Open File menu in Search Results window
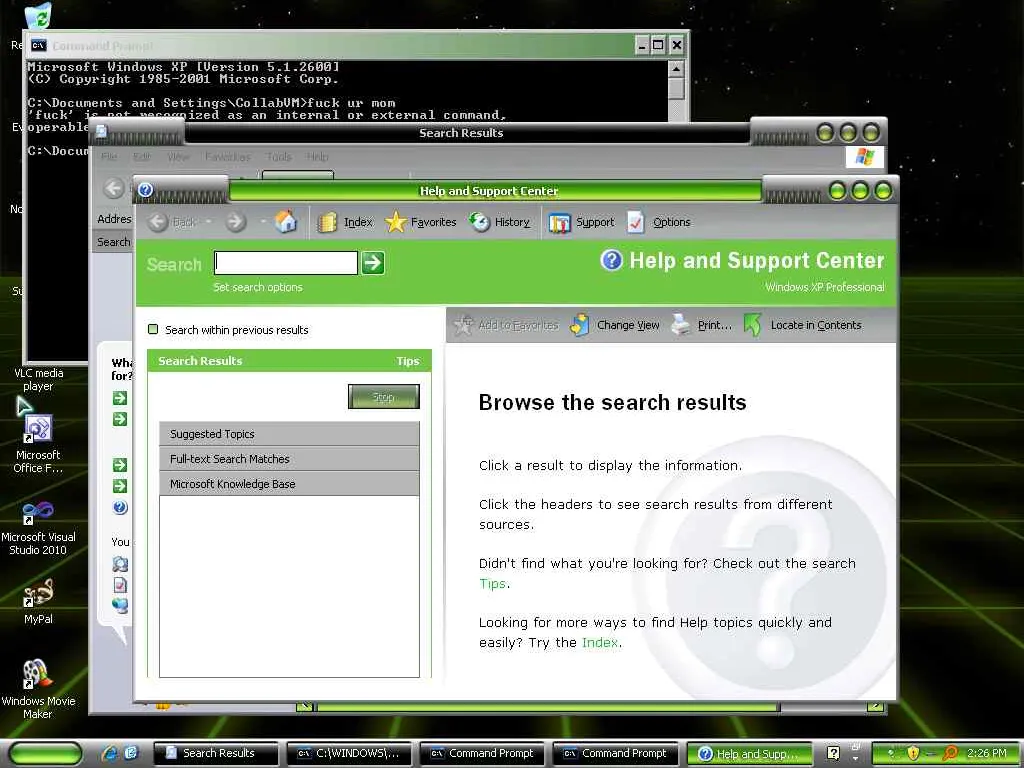This screenshot has width=1024, height=768. tap(109, 157)
